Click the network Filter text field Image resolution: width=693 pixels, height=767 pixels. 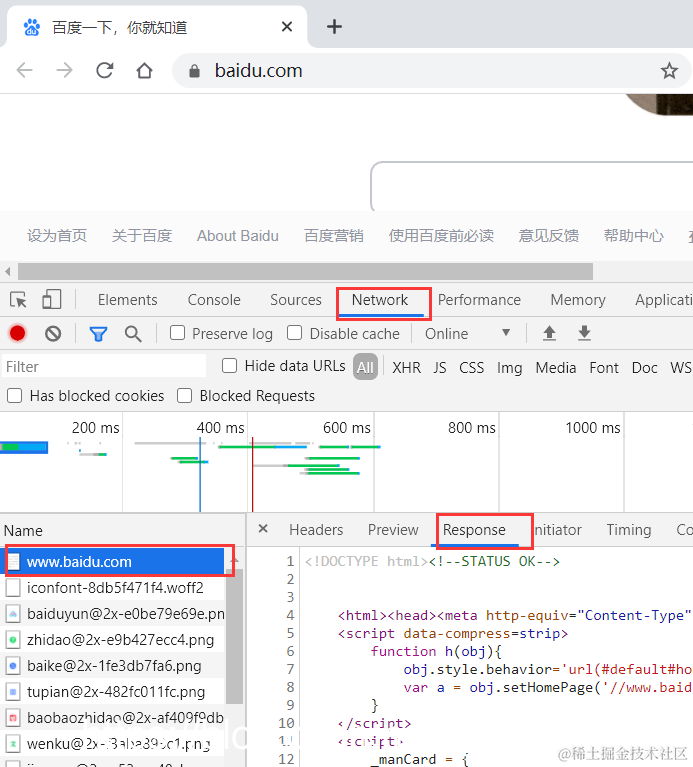click(104, 366)
